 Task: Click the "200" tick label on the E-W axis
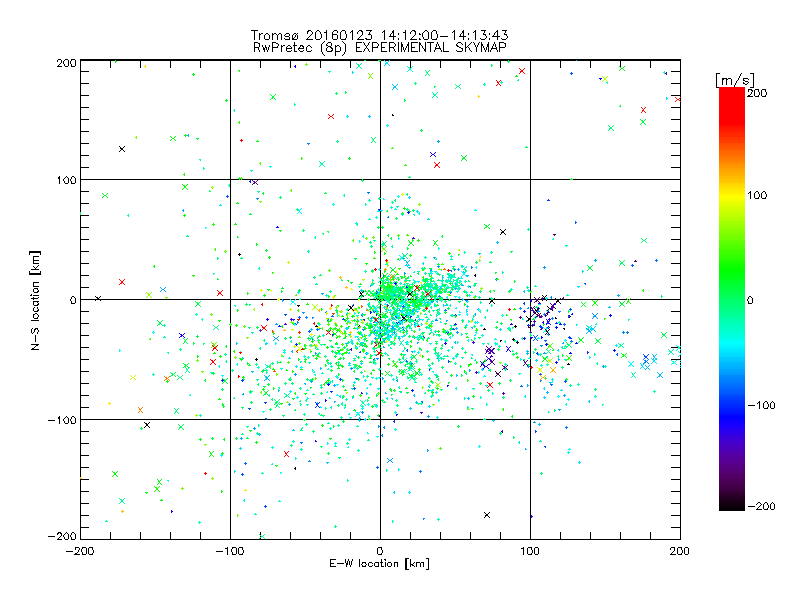point(680,551)
